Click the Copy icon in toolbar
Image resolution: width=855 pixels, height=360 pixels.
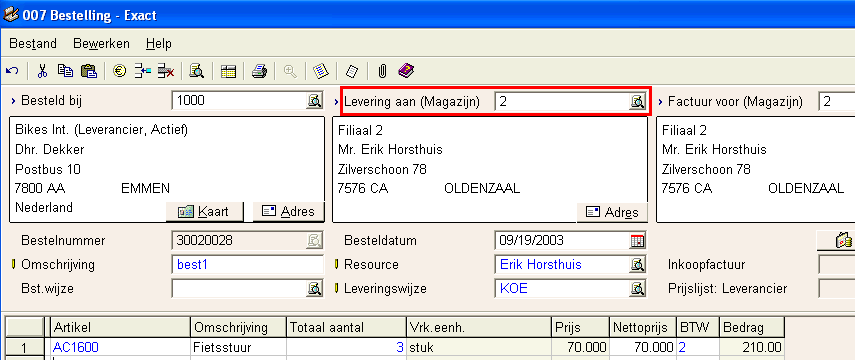click(x=65, y=71)
